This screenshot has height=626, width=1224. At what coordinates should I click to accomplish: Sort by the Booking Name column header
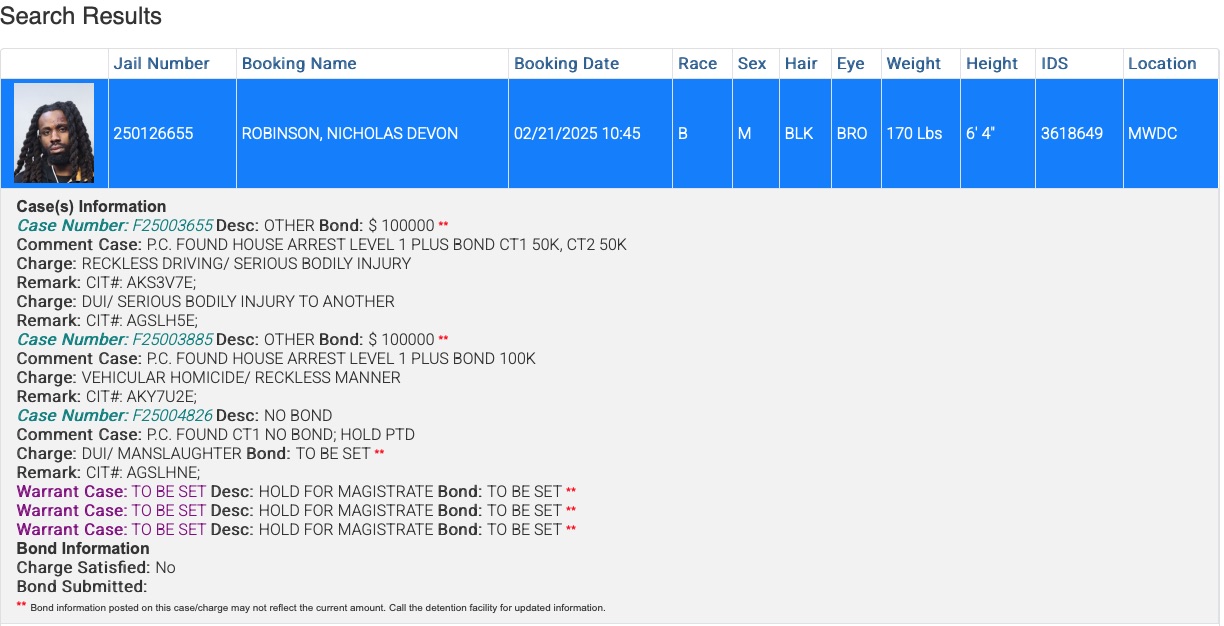(x=299, y=63)
